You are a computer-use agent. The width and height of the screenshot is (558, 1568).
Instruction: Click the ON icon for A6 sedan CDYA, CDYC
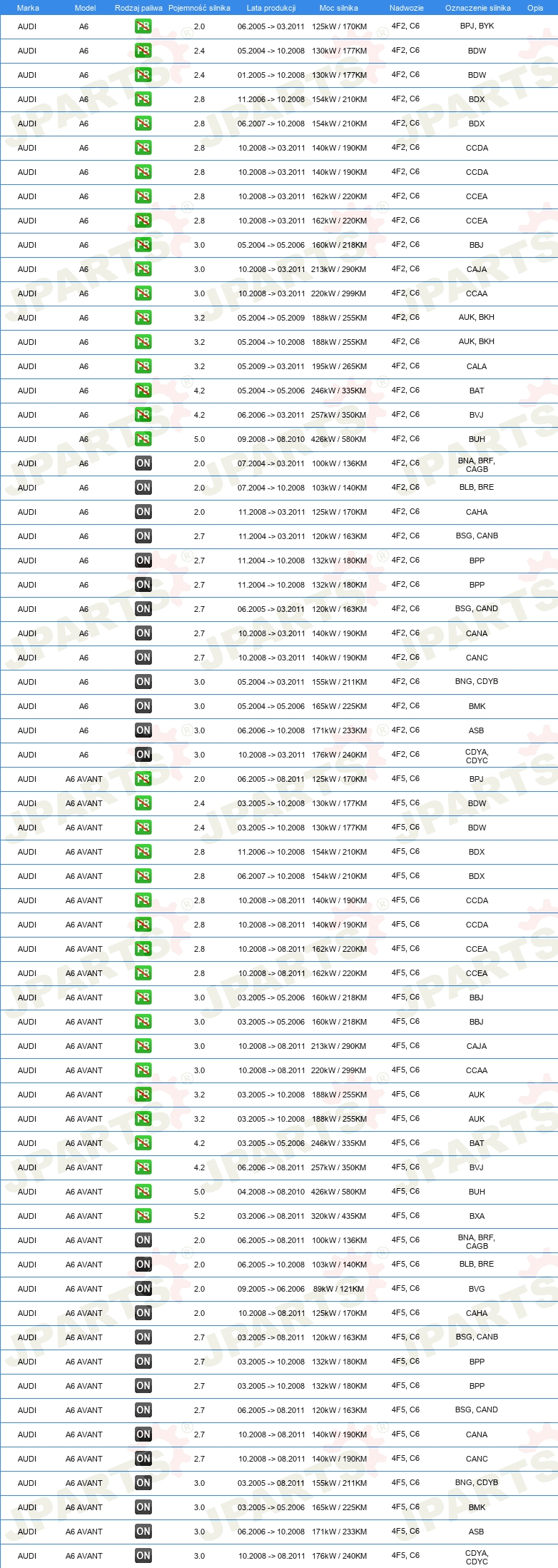(143, 755)
